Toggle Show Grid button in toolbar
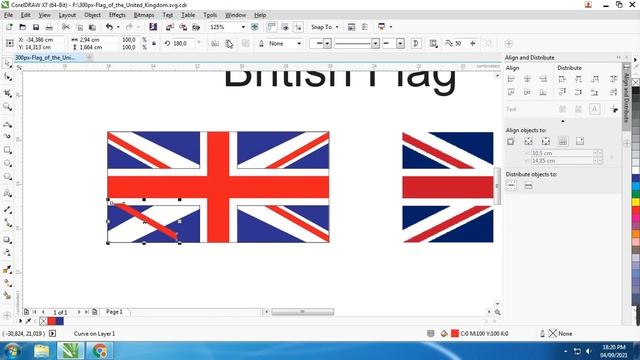Viewport: 640px width, 360px height. (x=285, y=27)
